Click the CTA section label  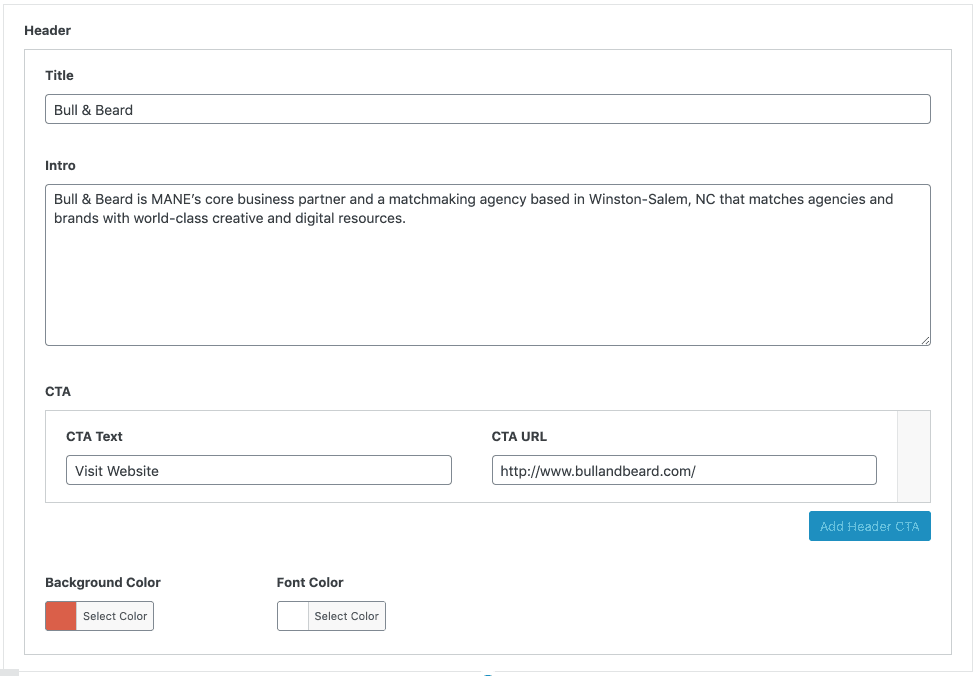coord(58,392)
